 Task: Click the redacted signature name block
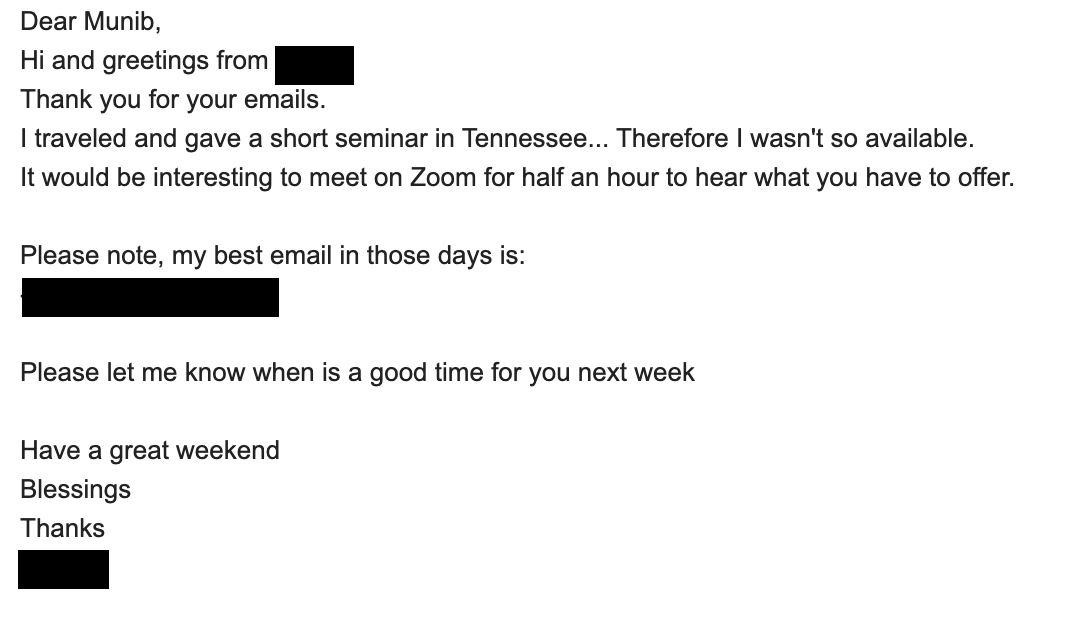[64, 569]
